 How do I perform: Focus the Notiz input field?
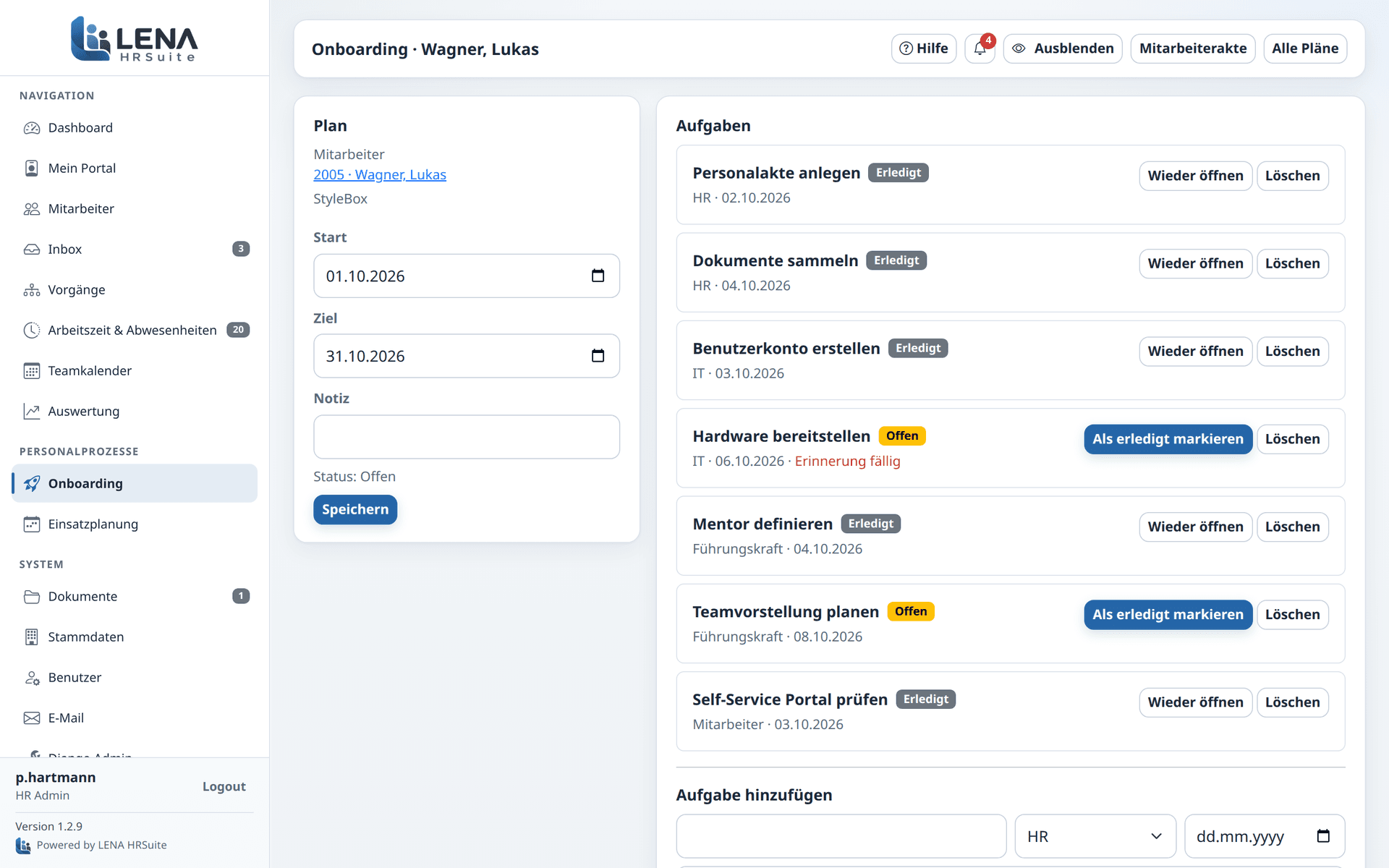coord(467,437)
